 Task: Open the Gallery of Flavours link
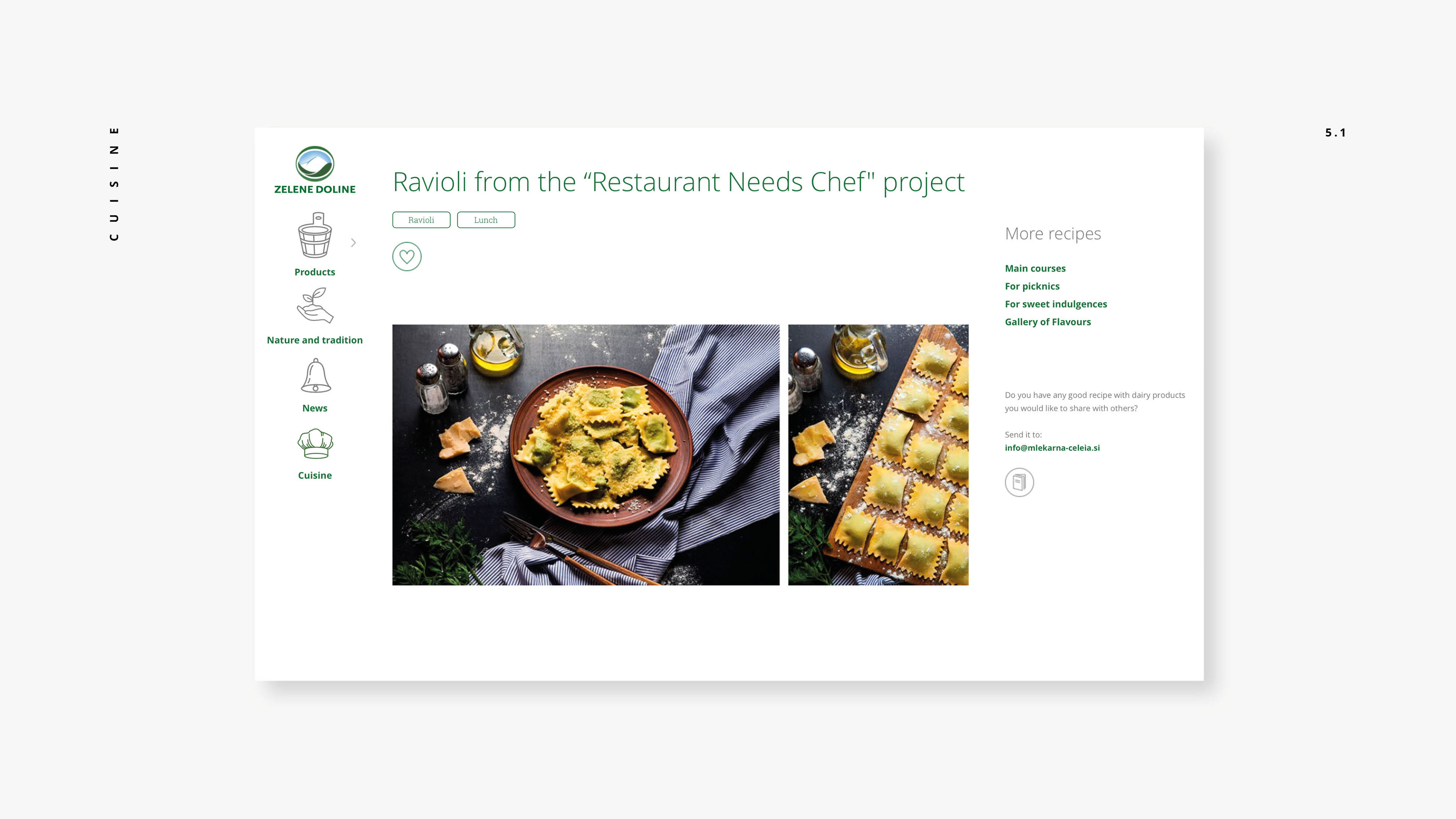pyautogui.click(x=1047, y=322)
